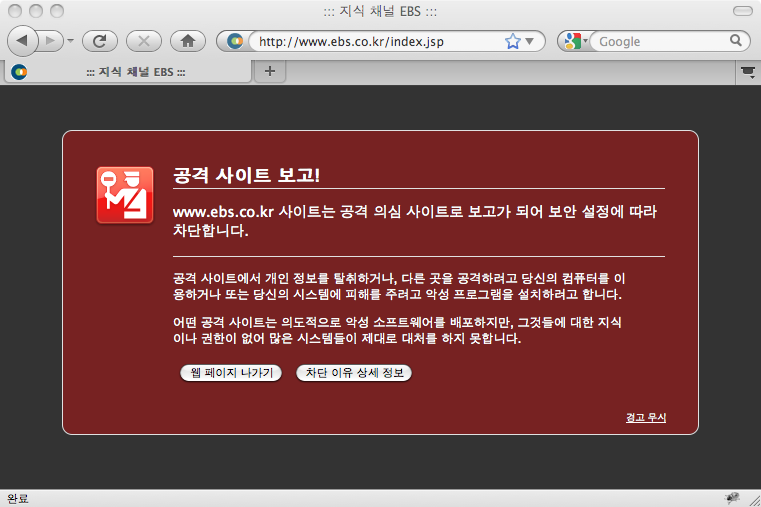
Task: Open the address bar history dropdown
Action: pyautogui.click(x=530, y=41)
